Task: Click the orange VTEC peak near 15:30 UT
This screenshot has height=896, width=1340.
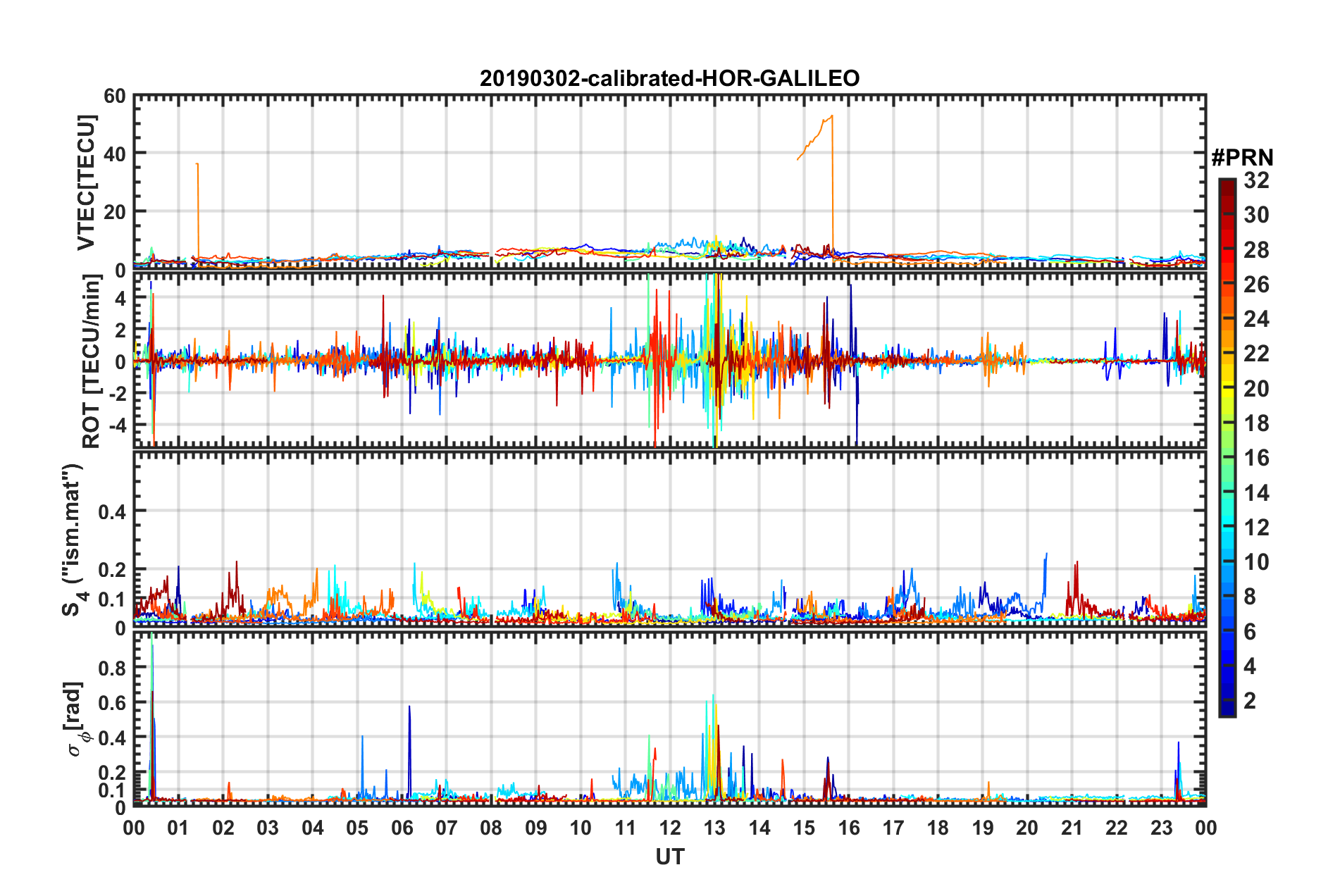Action: (x=831, y=117)
